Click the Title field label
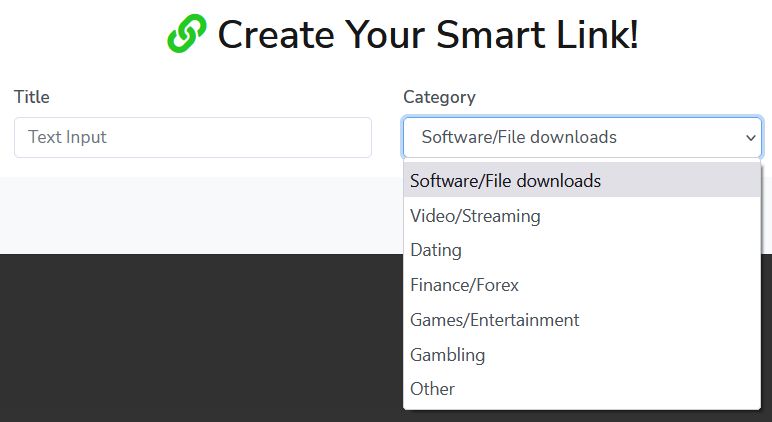 tap(32, 97)
